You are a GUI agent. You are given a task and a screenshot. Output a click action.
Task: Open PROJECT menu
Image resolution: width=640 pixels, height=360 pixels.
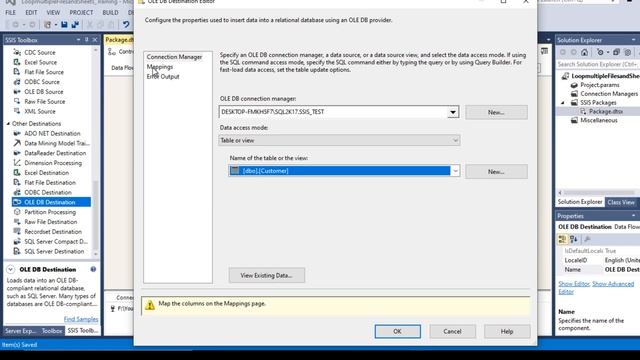coord(81,13)
